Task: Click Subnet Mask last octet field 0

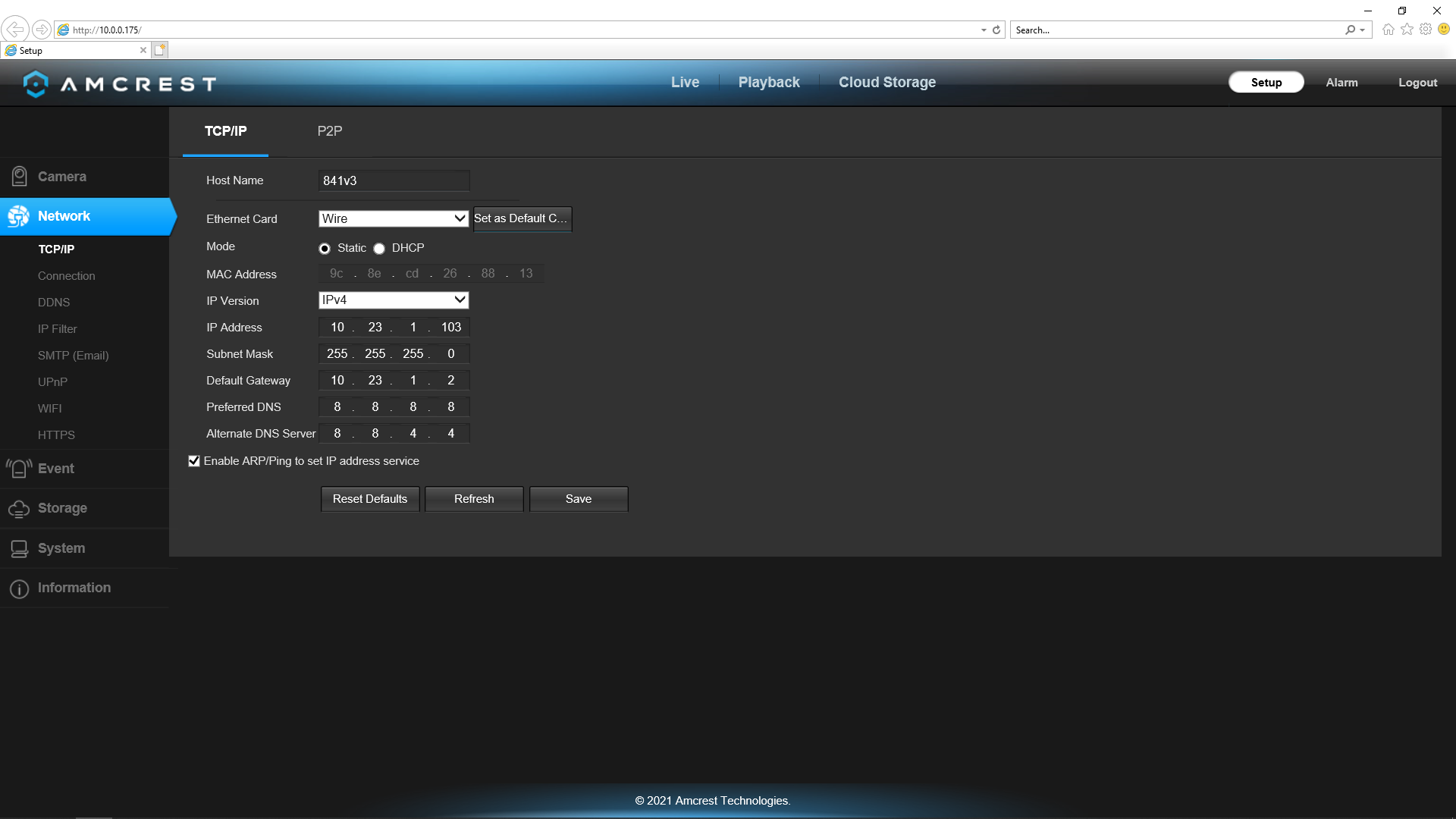Action: pos(450,354)
